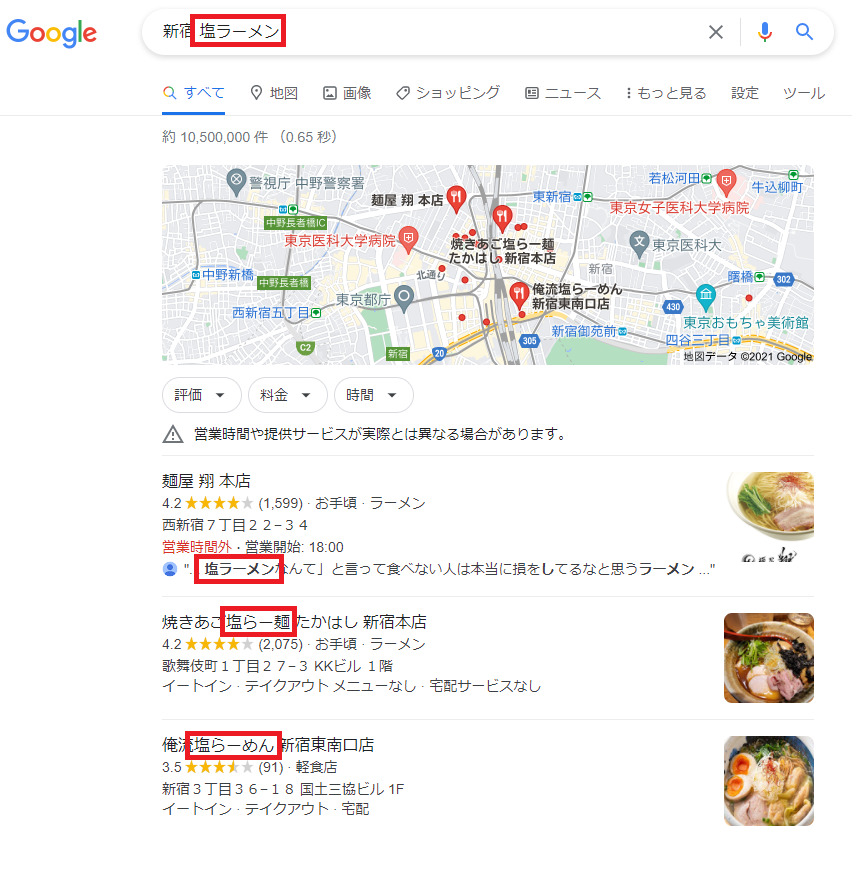Click the 麺屋 翔 本店 map pin
The image size is (862, 870).
pos(456,199)
